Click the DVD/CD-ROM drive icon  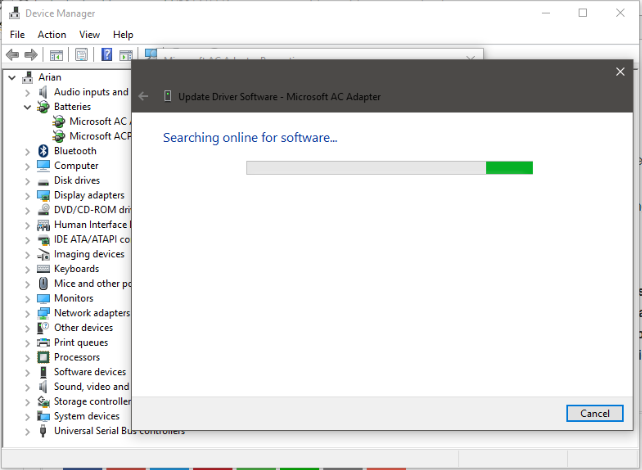(43, 210)
